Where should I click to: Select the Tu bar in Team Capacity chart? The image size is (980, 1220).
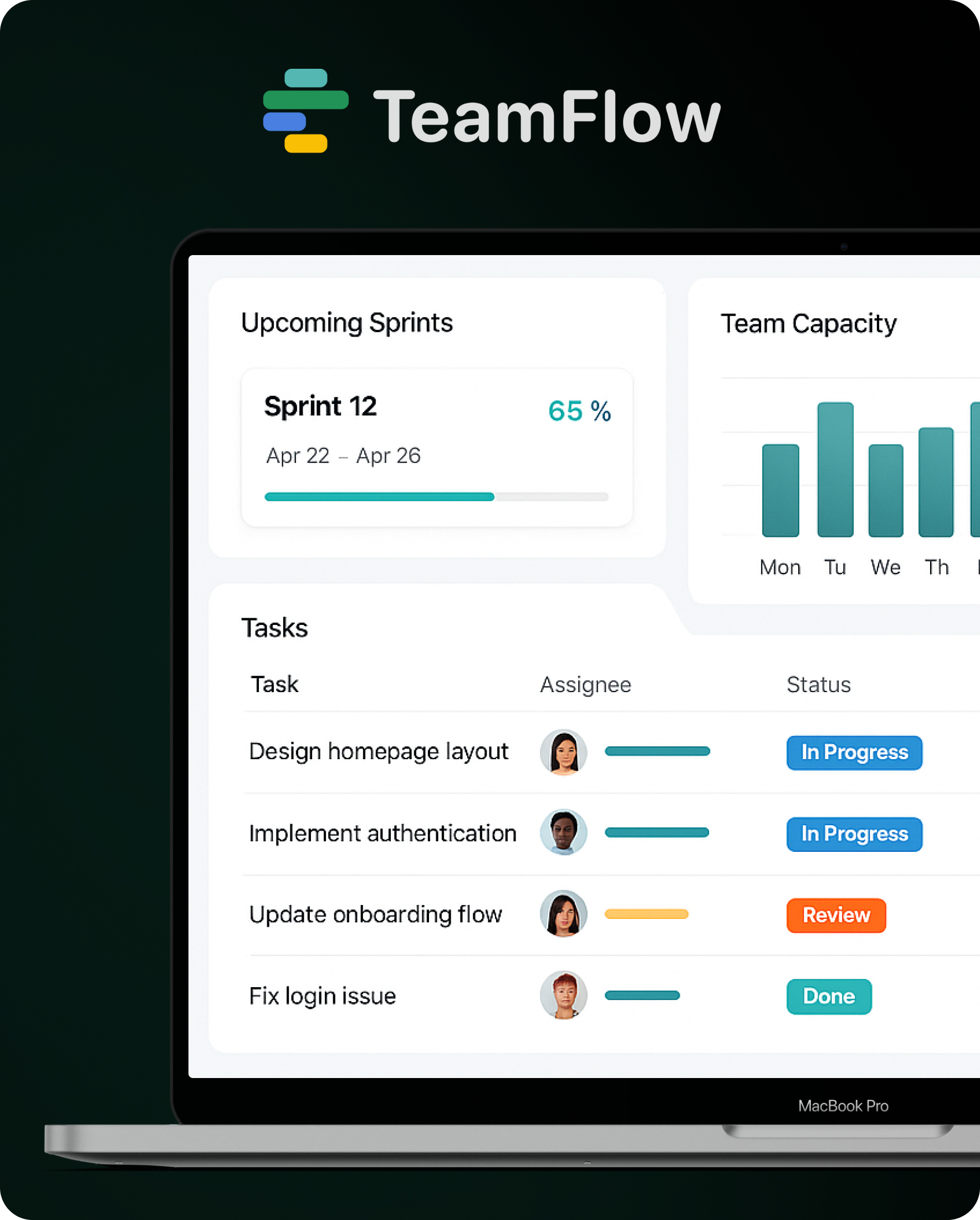point(835,470)
